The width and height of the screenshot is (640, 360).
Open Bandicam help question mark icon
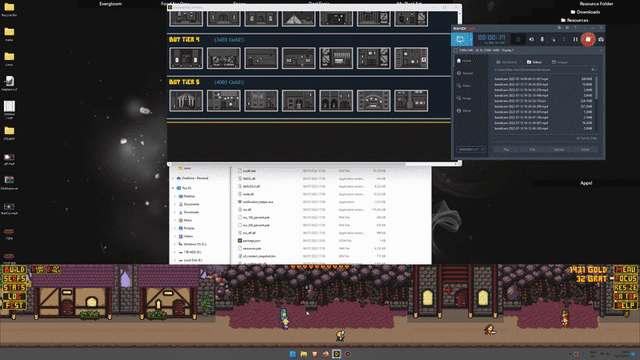pos(575,28)
